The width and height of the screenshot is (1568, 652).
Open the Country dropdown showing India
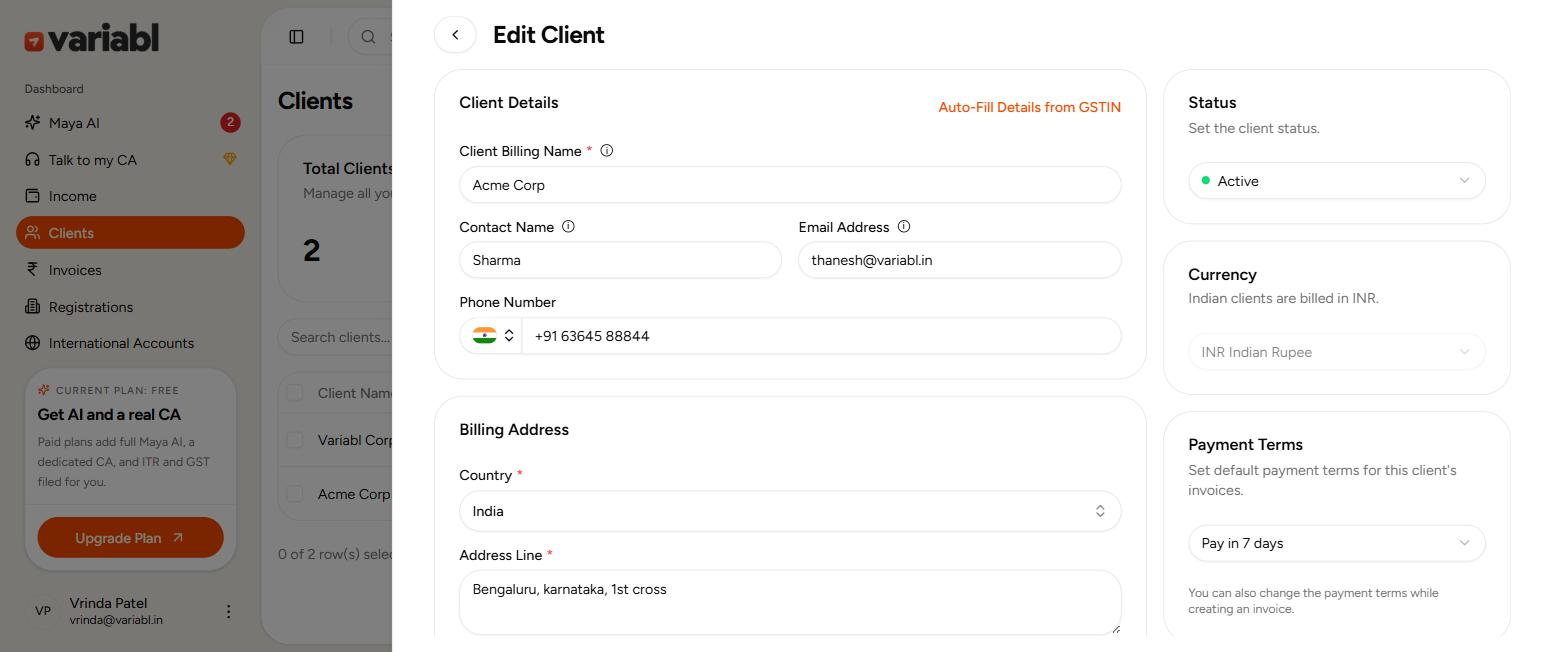[790, 511]
